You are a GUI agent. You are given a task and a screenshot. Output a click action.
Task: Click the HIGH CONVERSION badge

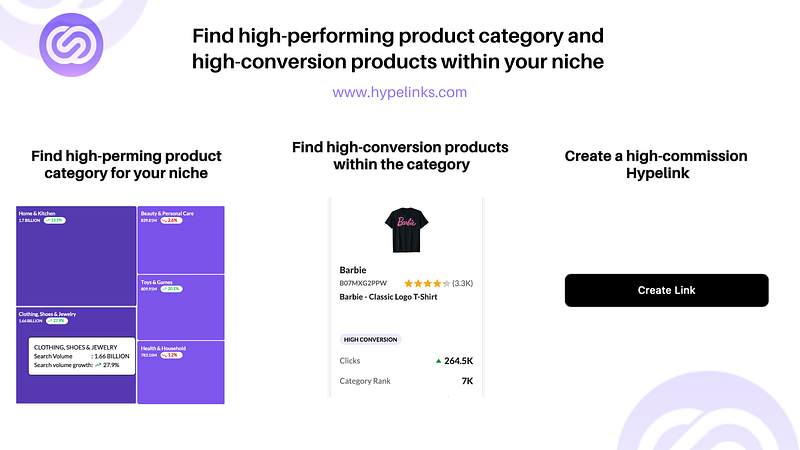coord(371,339)
